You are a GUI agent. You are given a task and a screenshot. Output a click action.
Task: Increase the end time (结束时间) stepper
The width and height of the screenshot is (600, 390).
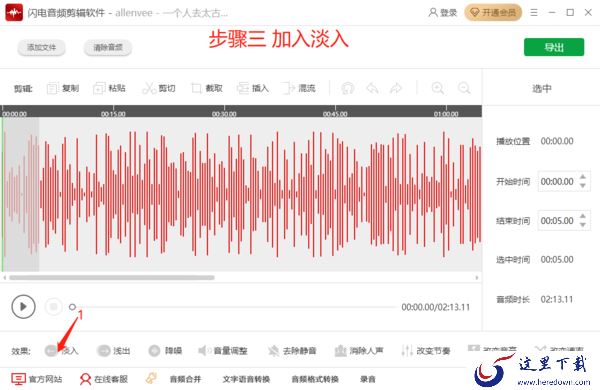pos(582,217)
